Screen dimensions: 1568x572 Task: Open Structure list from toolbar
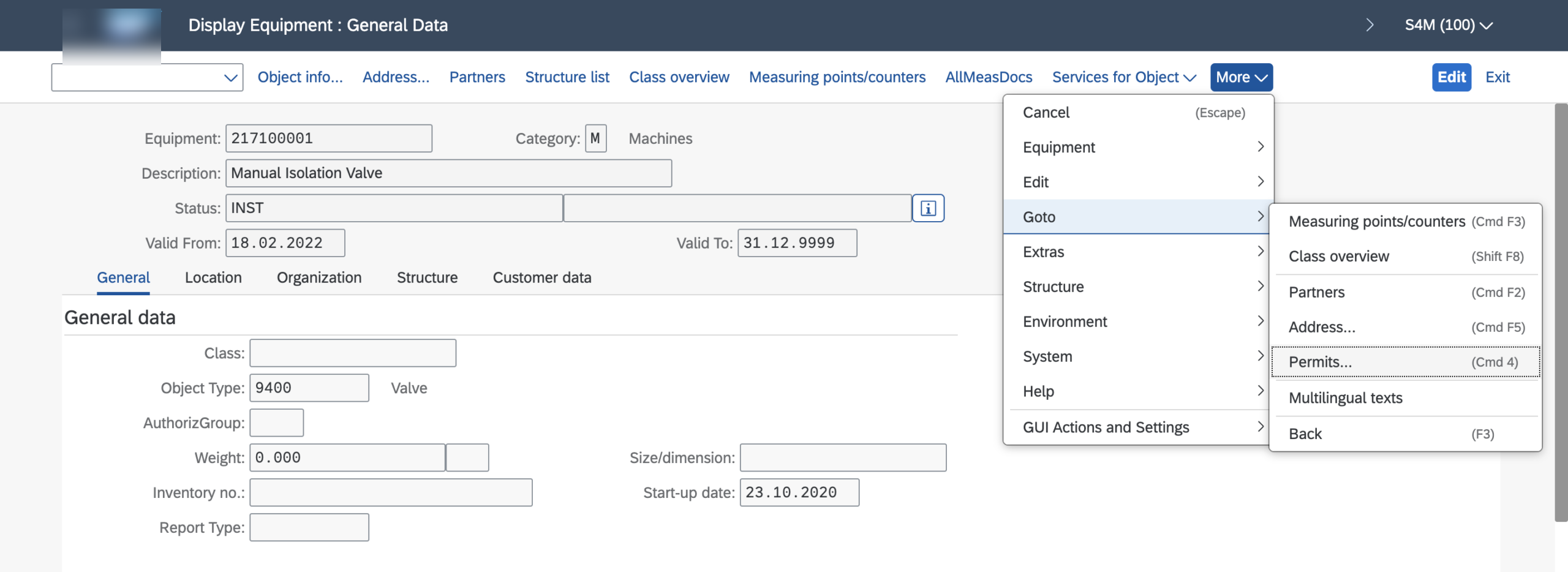point(567,77)
